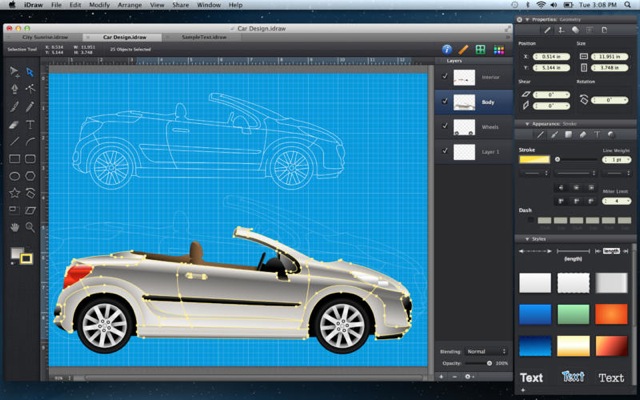This screenshot has height=400, width=640.
Task: Click the yellow Stroke color swatch
Action: click(534, 160)
